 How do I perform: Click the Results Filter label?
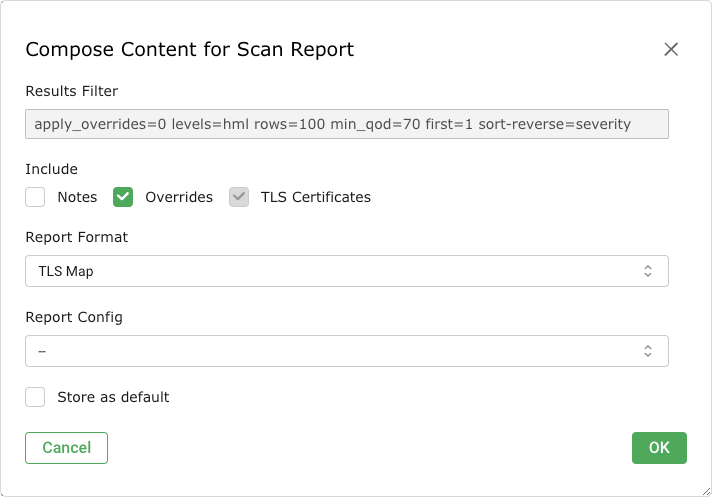(x=72, y=91)
